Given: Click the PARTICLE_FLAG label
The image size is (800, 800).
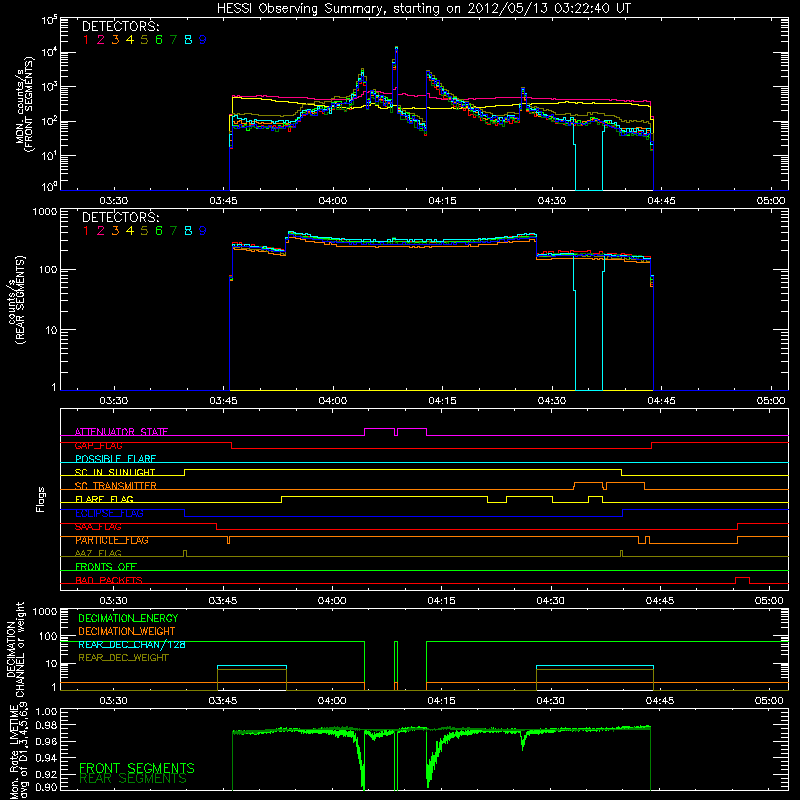Looking at the screenshot, I should [x=112, y=540].
